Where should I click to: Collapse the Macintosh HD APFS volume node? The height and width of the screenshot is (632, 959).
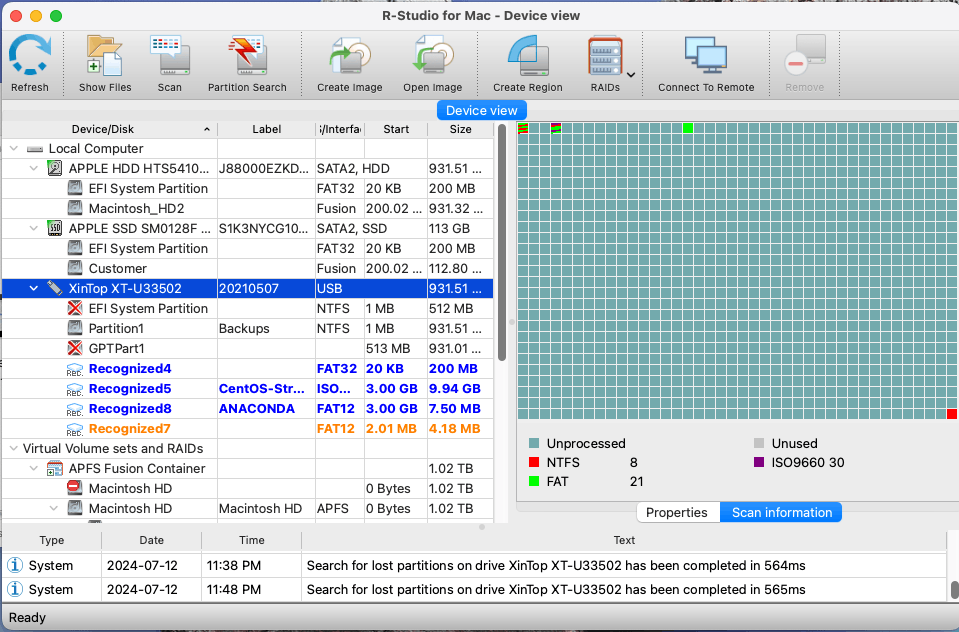54,508
